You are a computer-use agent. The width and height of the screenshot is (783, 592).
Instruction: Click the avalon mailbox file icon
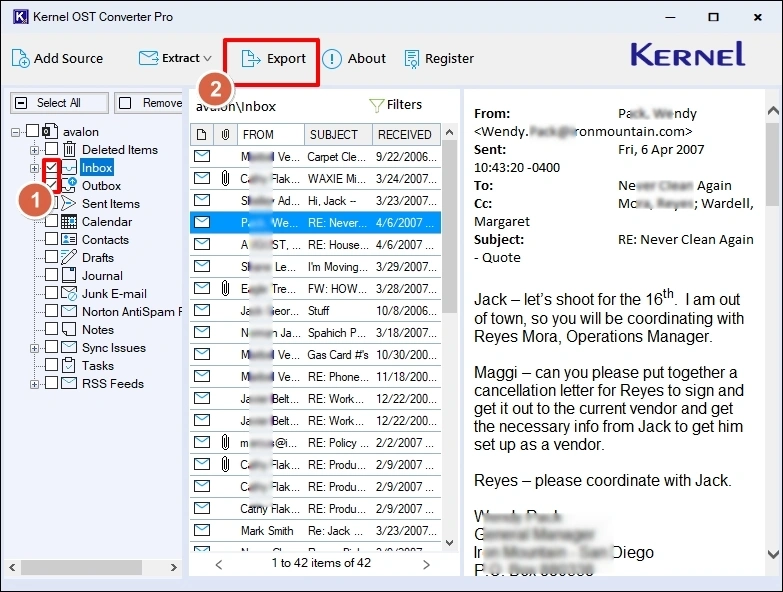tap(49, 131)
